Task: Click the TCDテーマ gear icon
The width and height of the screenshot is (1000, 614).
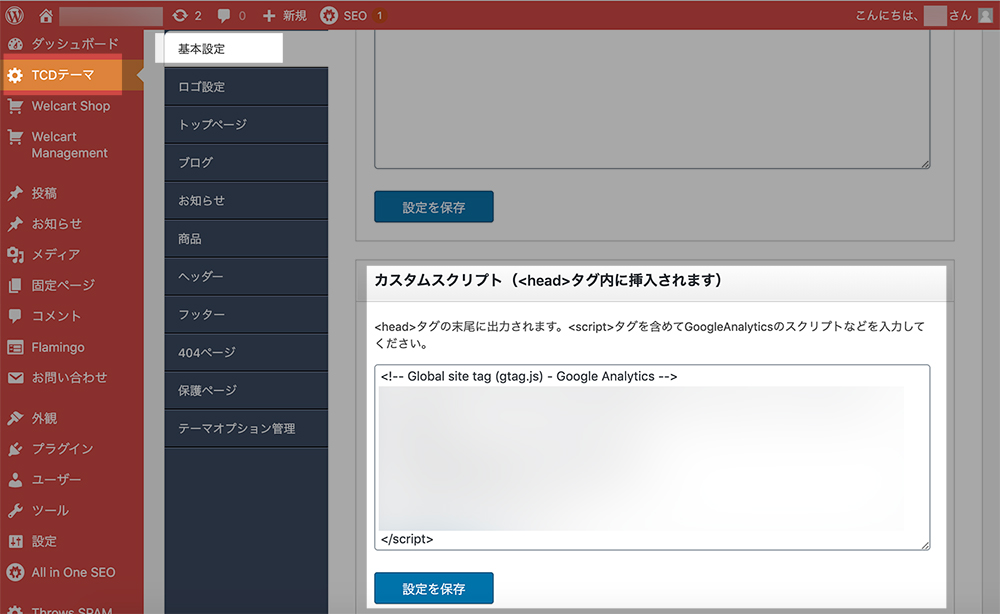Action: [x=15, y=75]
